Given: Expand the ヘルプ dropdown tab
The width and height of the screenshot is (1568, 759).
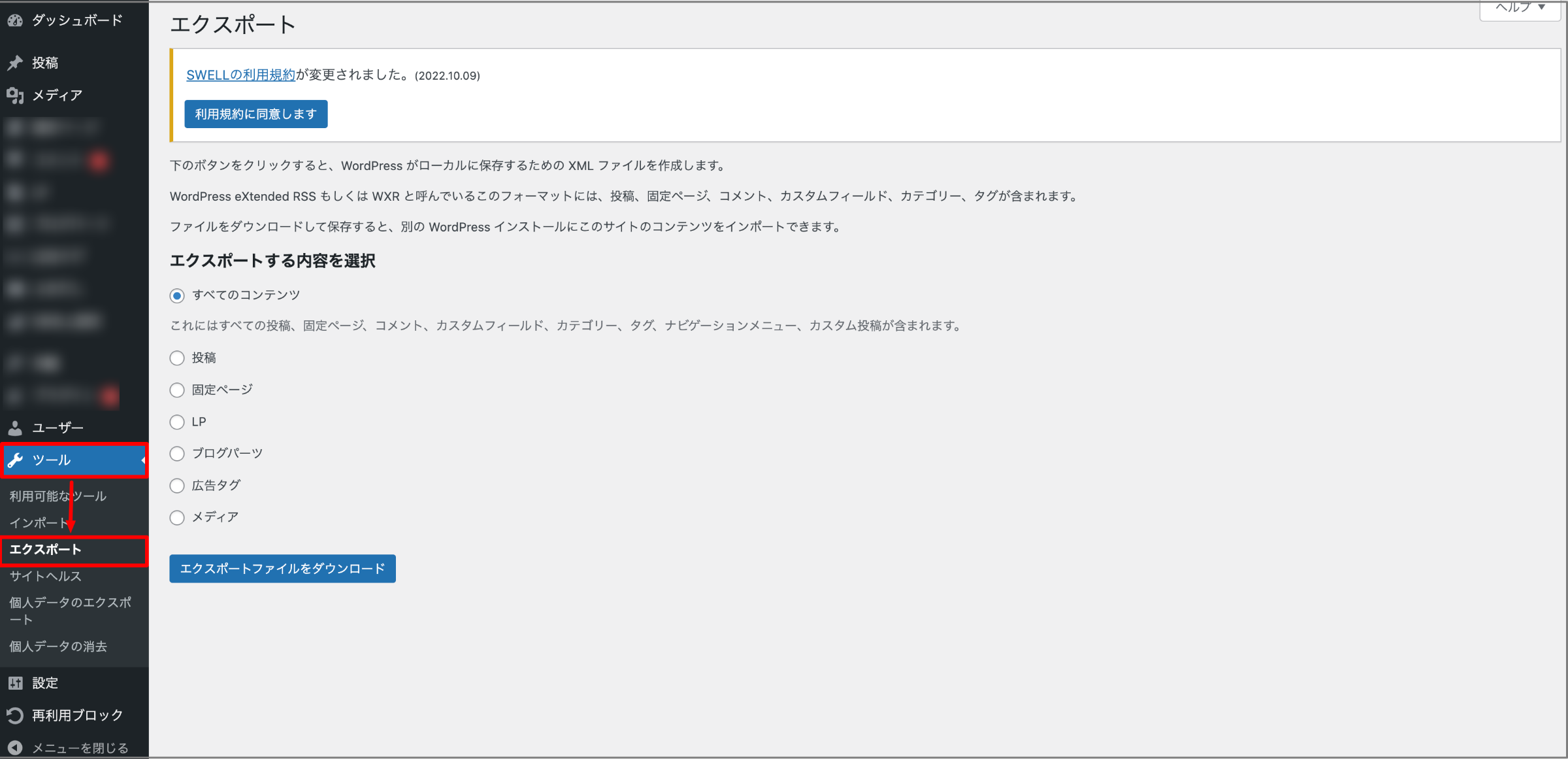Looking at the screenshot, I should pos(1520,9).
